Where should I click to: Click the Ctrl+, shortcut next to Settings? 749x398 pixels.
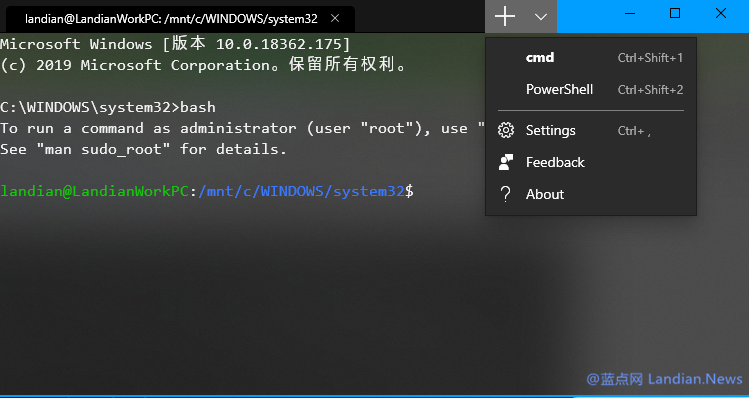634,130
